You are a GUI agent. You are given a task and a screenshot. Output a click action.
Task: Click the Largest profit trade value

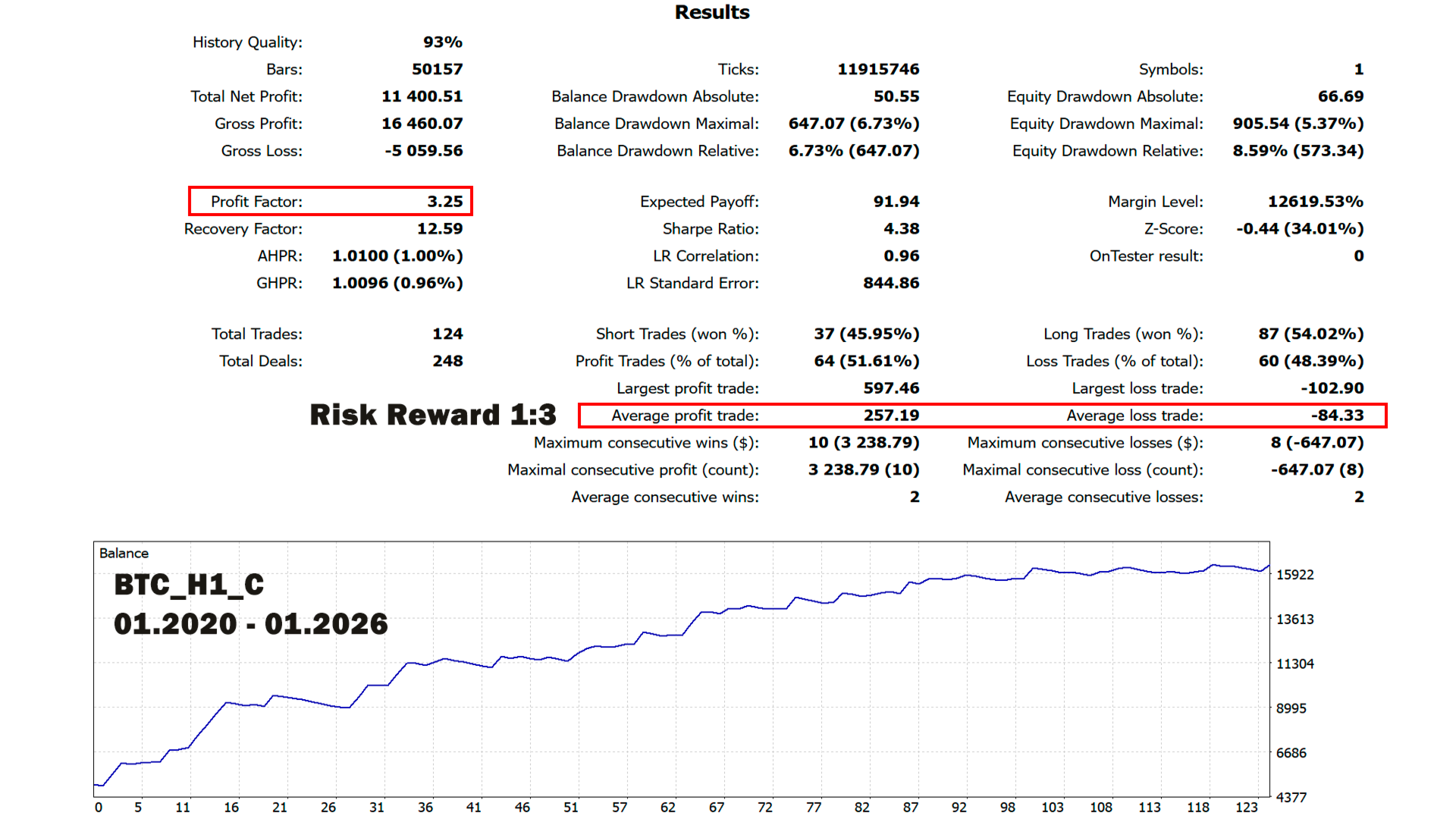tap(890, 388)
